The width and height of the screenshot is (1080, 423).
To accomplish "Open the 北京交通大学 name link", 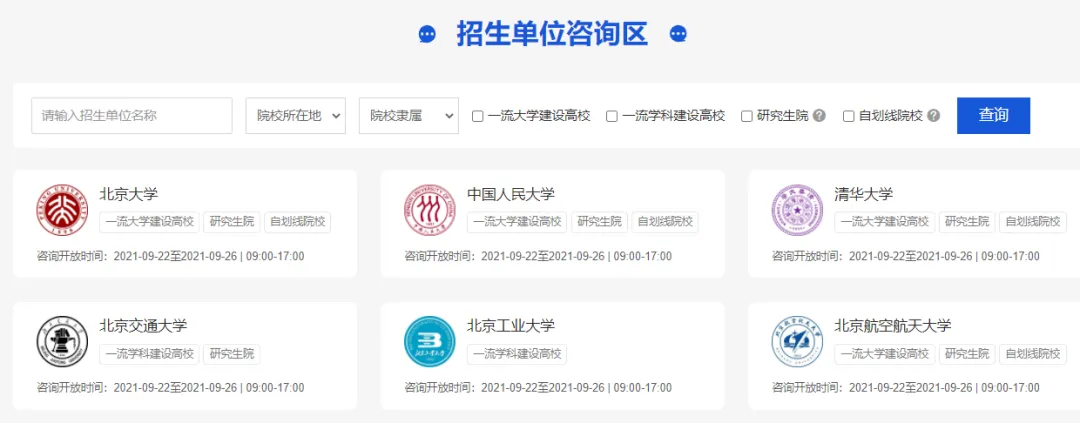I will [x=143, y=326].
